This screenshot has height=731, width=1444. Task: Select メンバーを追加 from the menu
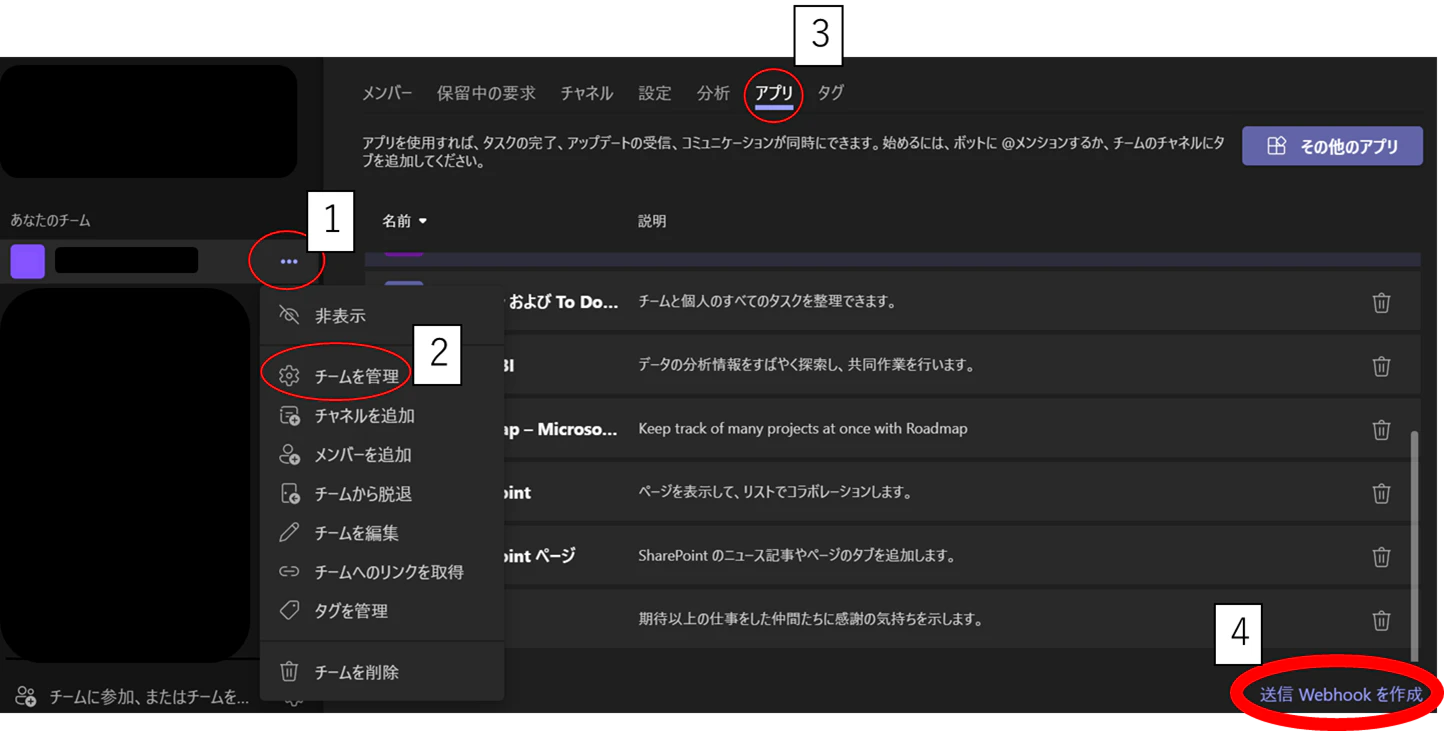point(381,455)
